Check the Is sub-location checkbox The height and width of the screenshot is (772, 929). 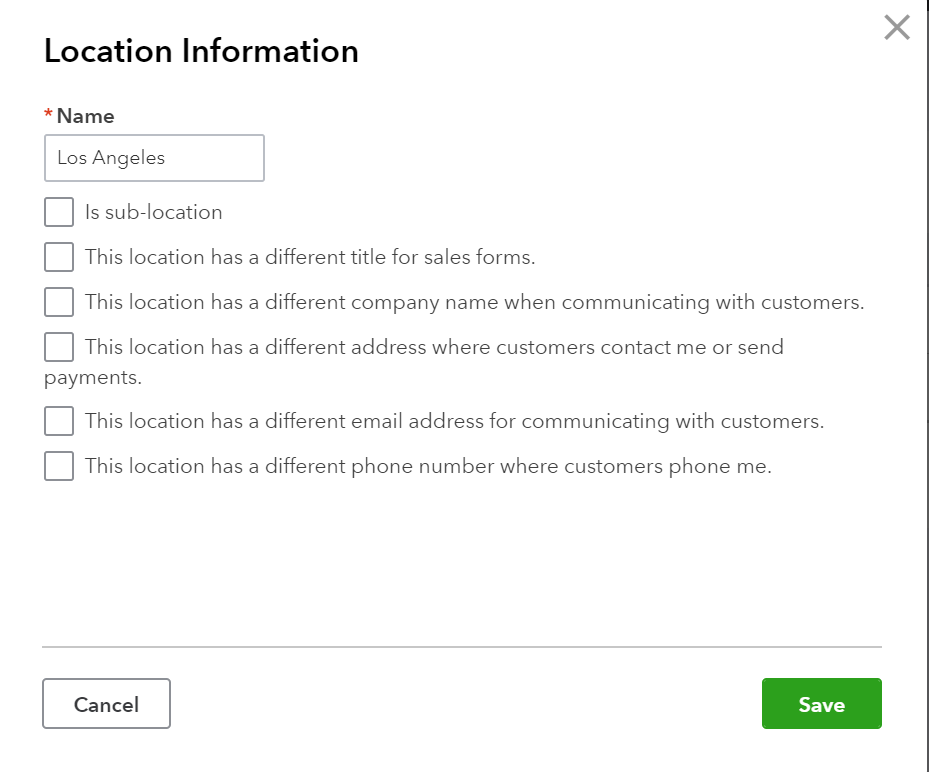tap(58, 211)
